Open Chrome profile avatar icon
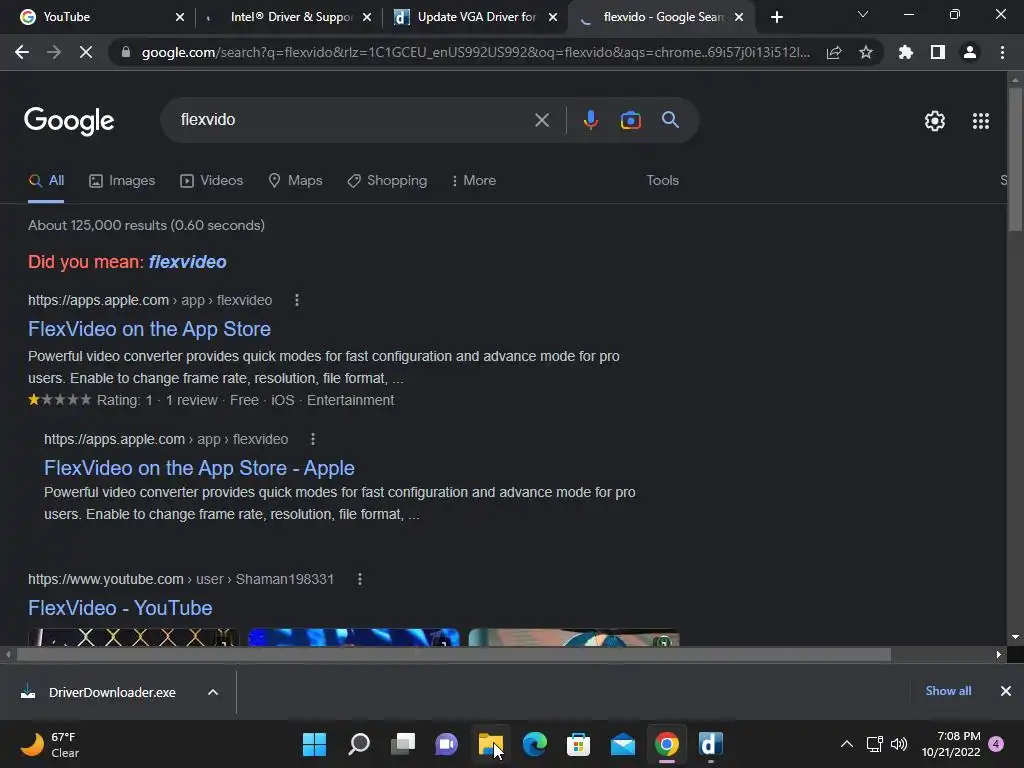This screenshot has height=768, width=1024. click(x=970, y=52)
